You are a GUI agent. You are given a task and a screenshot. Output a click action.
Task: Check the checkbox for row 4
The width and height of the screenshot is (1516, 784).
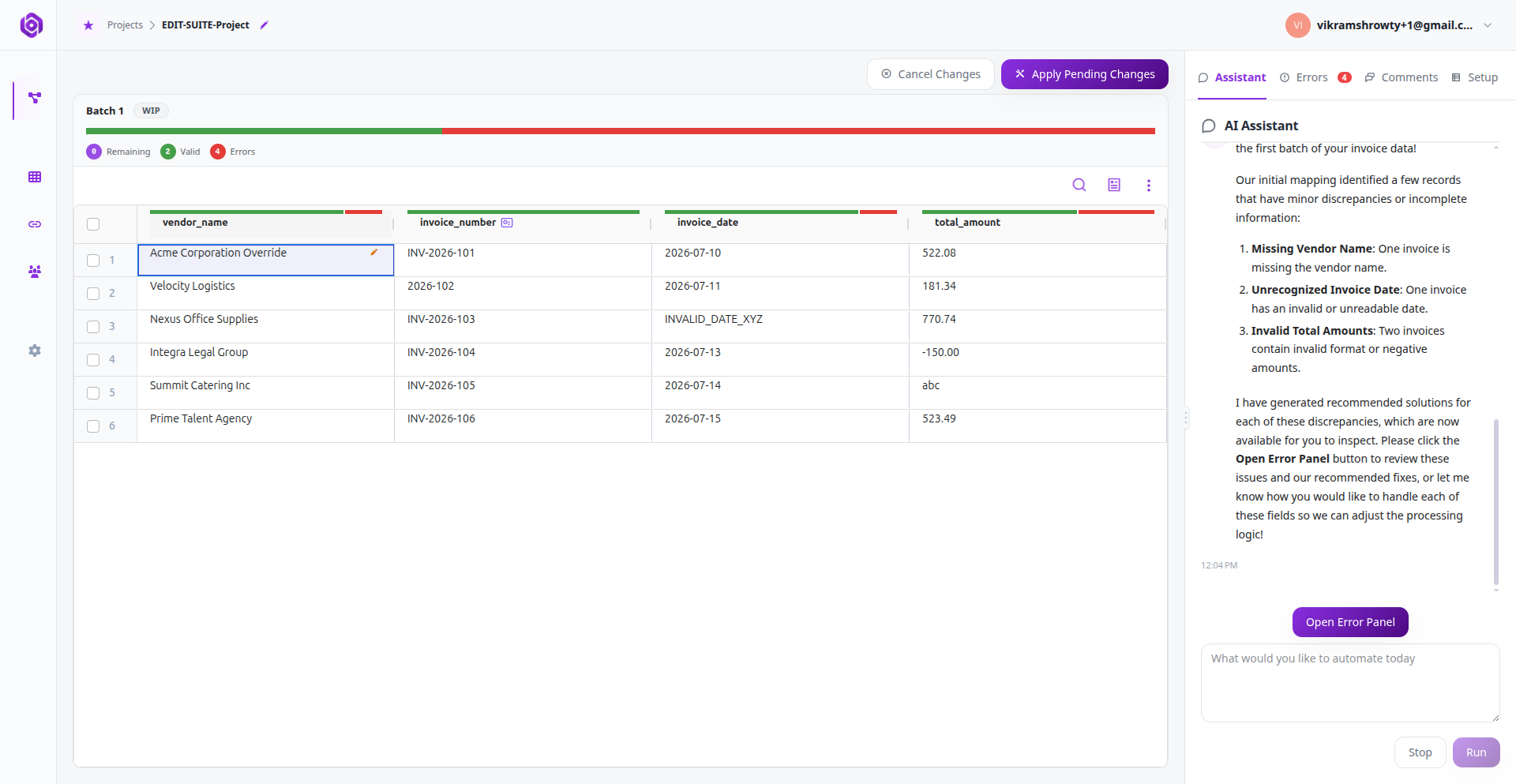pos(93,360)
